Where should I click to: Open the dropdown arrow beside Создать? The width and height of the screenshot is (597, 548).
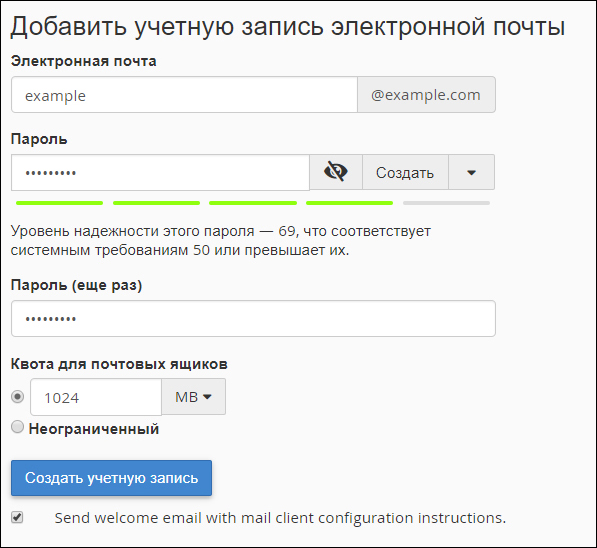coord(471,172)
